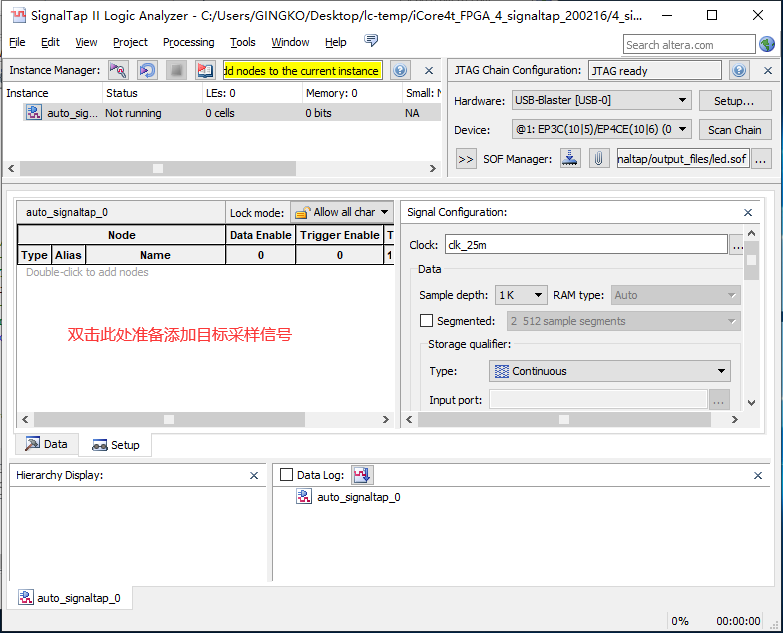
Task: Open JTAG Chain Configuration help icon
Action: tap(739, 71)
